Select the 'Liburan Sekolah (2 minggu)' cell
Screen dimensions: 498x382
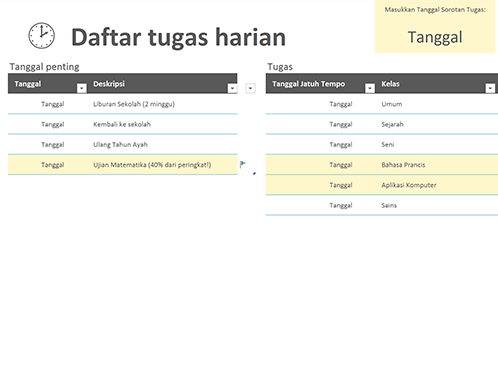click(134, 104)
